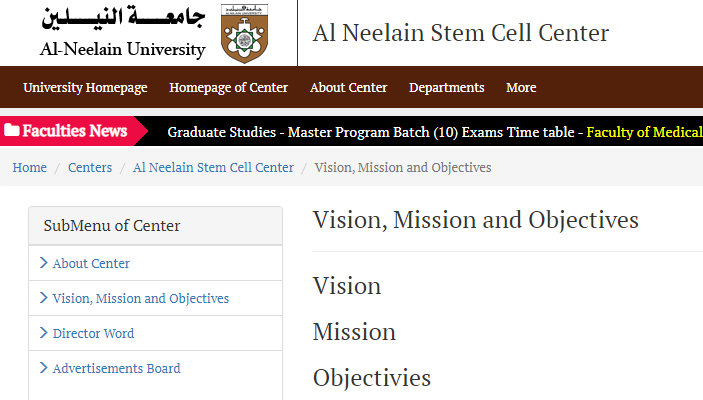Open the More menu in navbar
Image resolution: width=703 pixels, height=400 pixels.
[x=521, y=87]
